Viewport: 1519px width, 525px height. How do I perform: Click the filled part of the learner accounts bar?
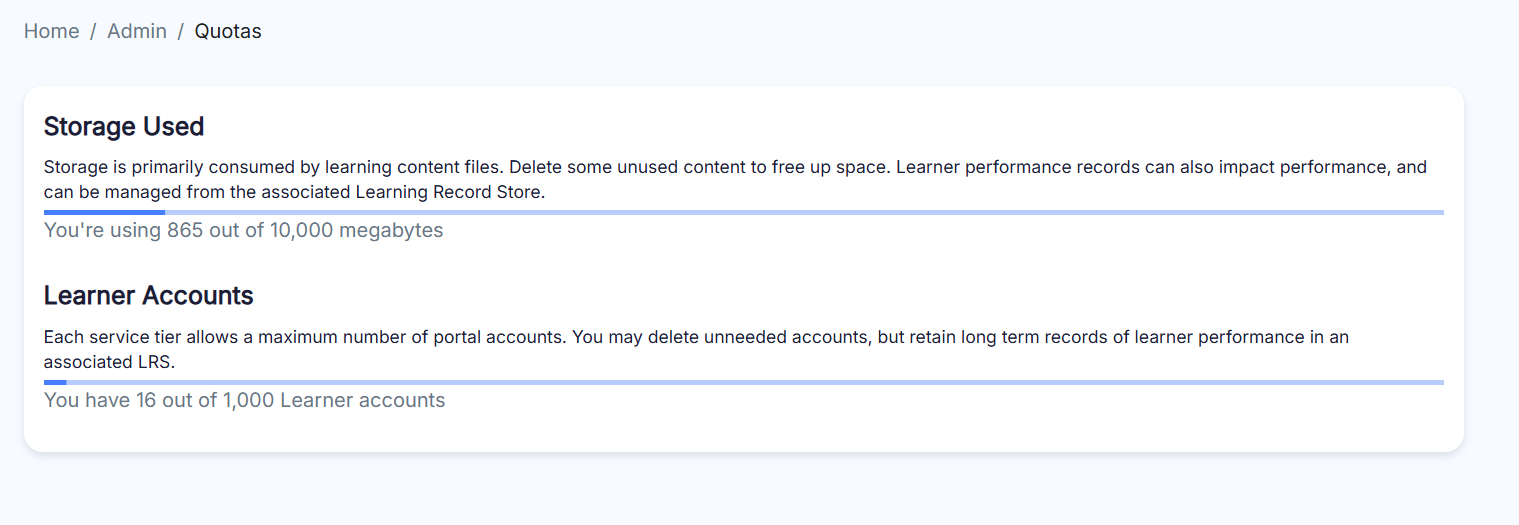(x=55, y=382)
